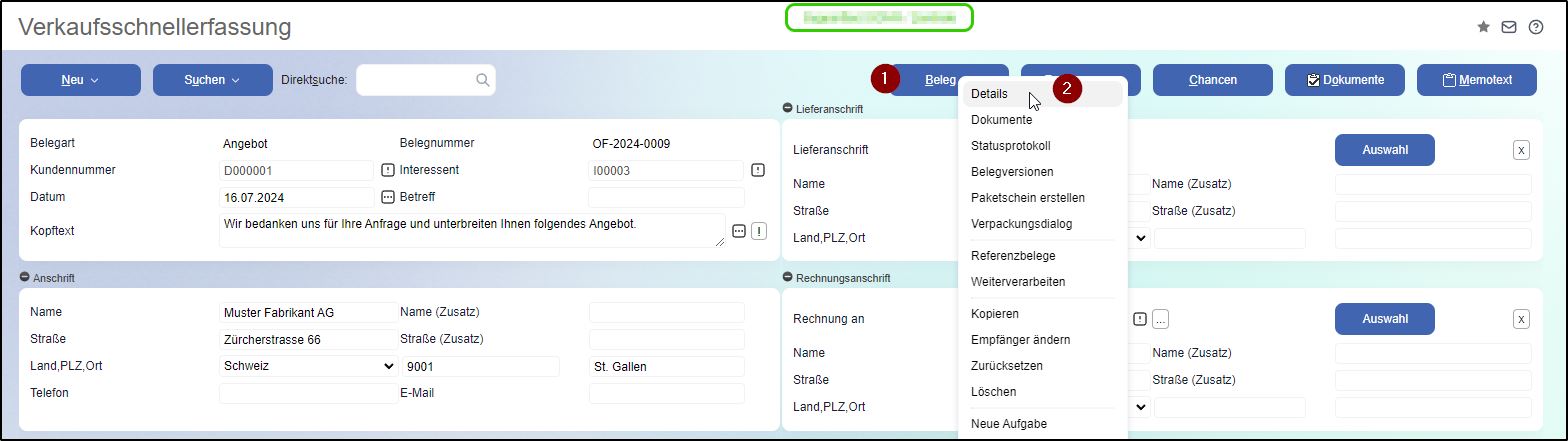Viewport: 1568px width, 441px height.
Task: Select Details from the Beleg menu
Action: click(x=990, y=94)
